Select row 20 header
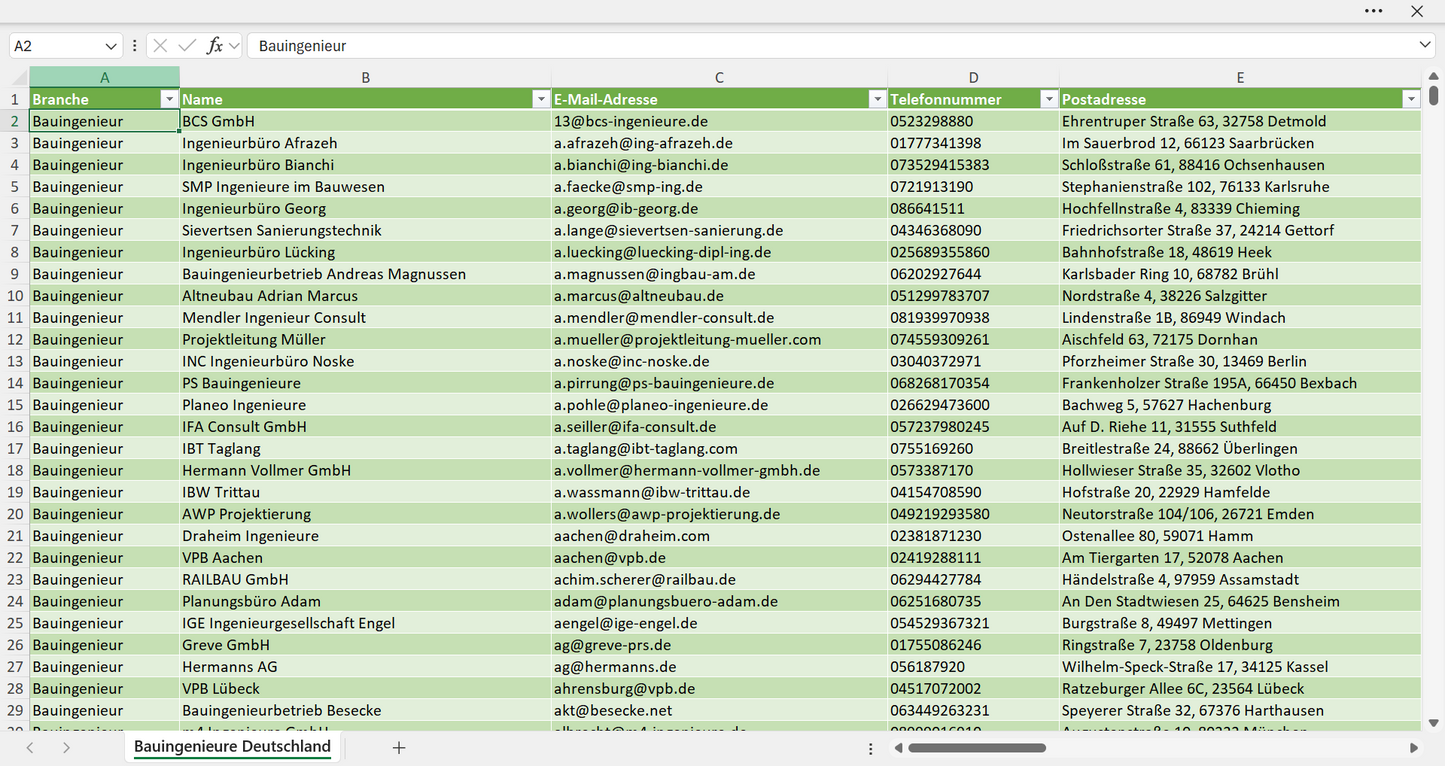This screenshot has height=766, width=1445. point(15,514)
